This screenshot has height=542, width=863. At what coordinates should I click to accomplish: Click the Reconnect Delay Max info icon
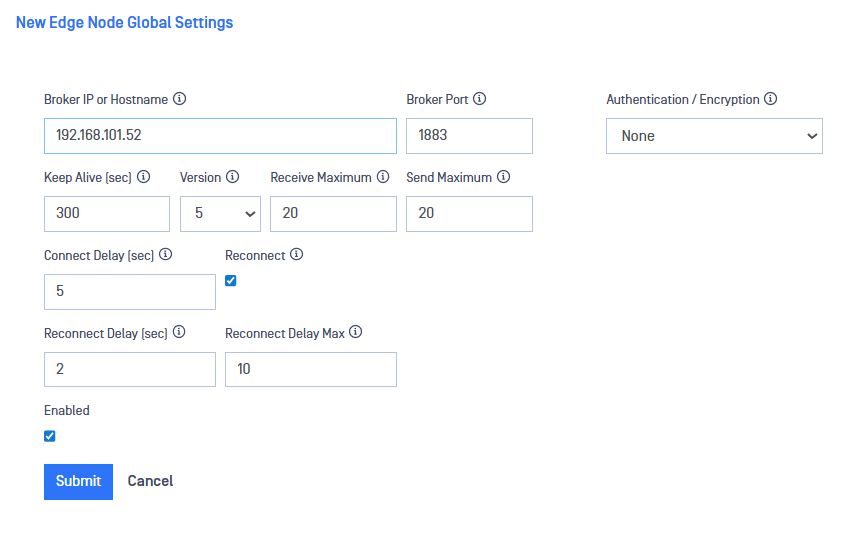click(356, 333)
